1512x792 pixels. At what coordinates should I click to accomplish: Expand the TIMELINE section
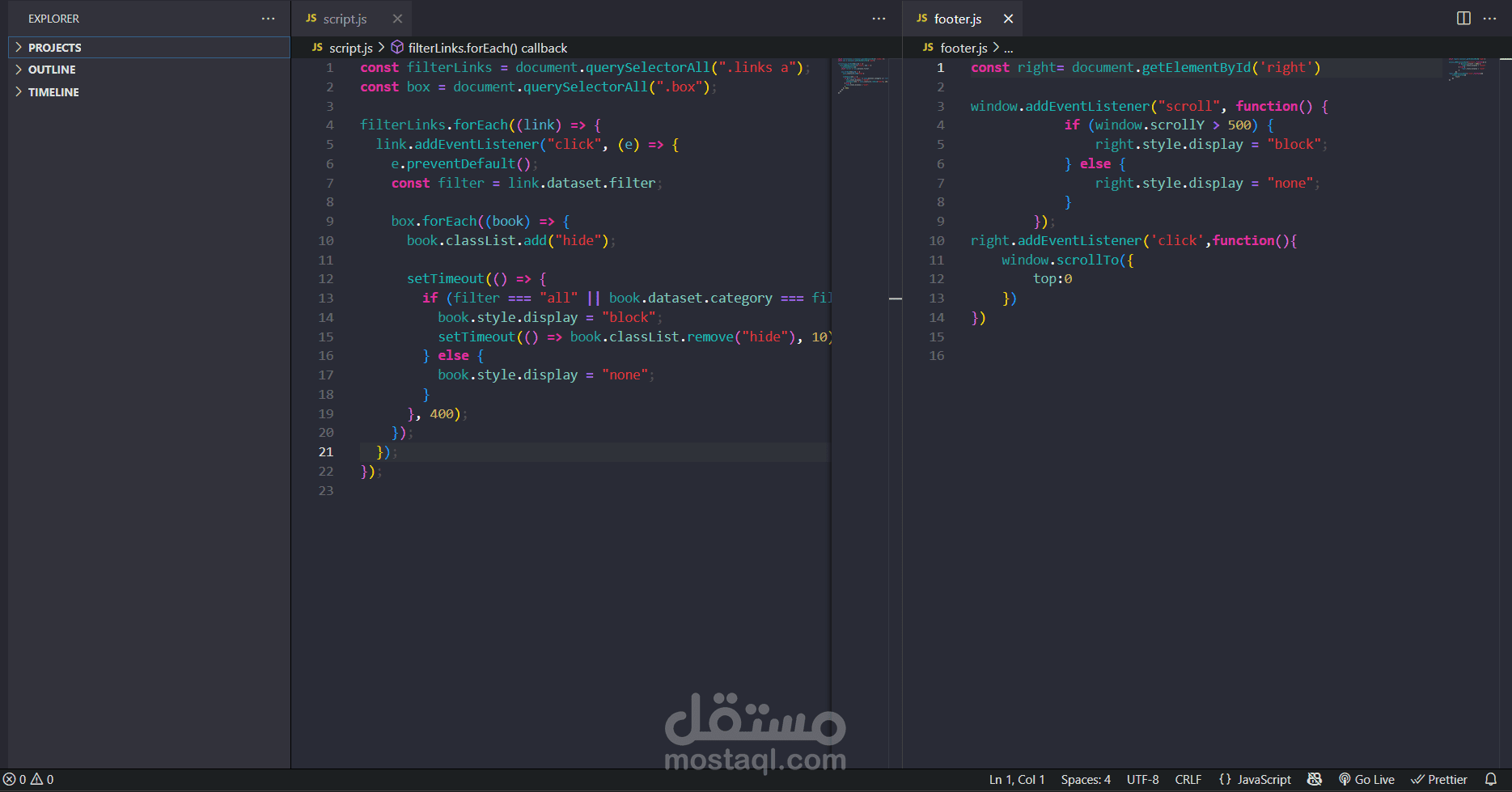coord(53,92)
